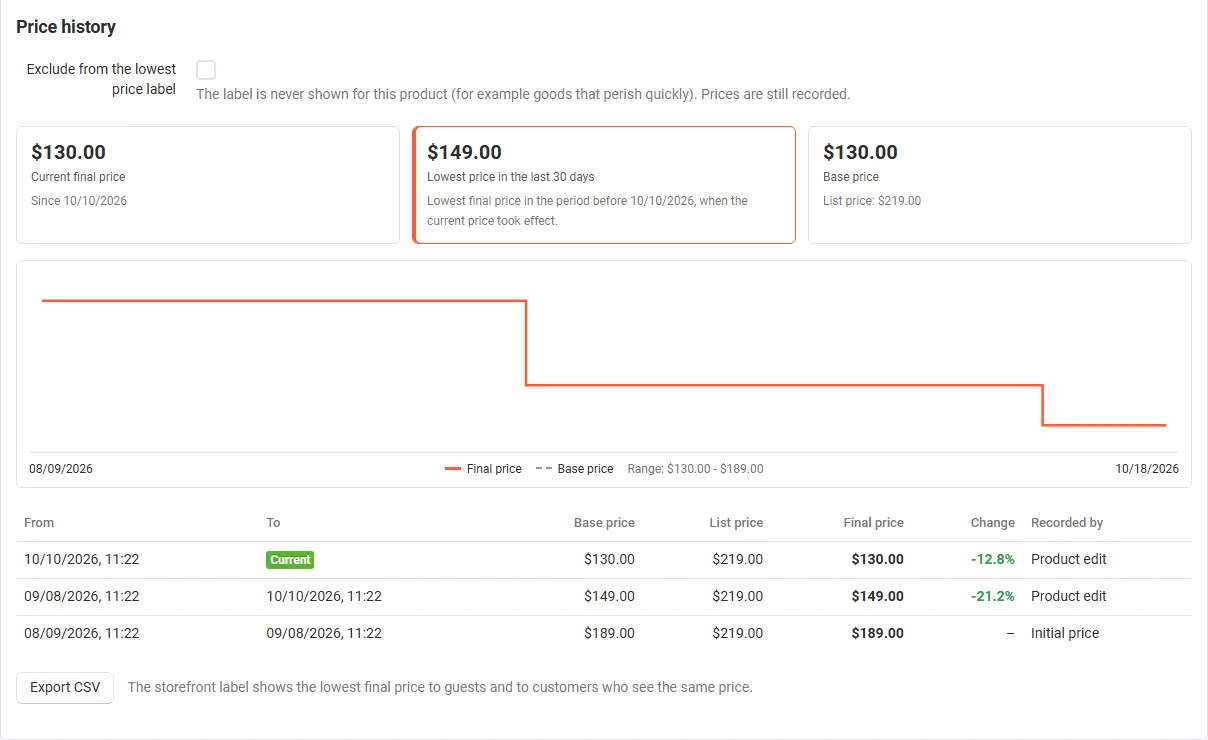This screenshot has height=740, width=1208.
Task: Click the -21.2% change value
Action: click(993, 596)
